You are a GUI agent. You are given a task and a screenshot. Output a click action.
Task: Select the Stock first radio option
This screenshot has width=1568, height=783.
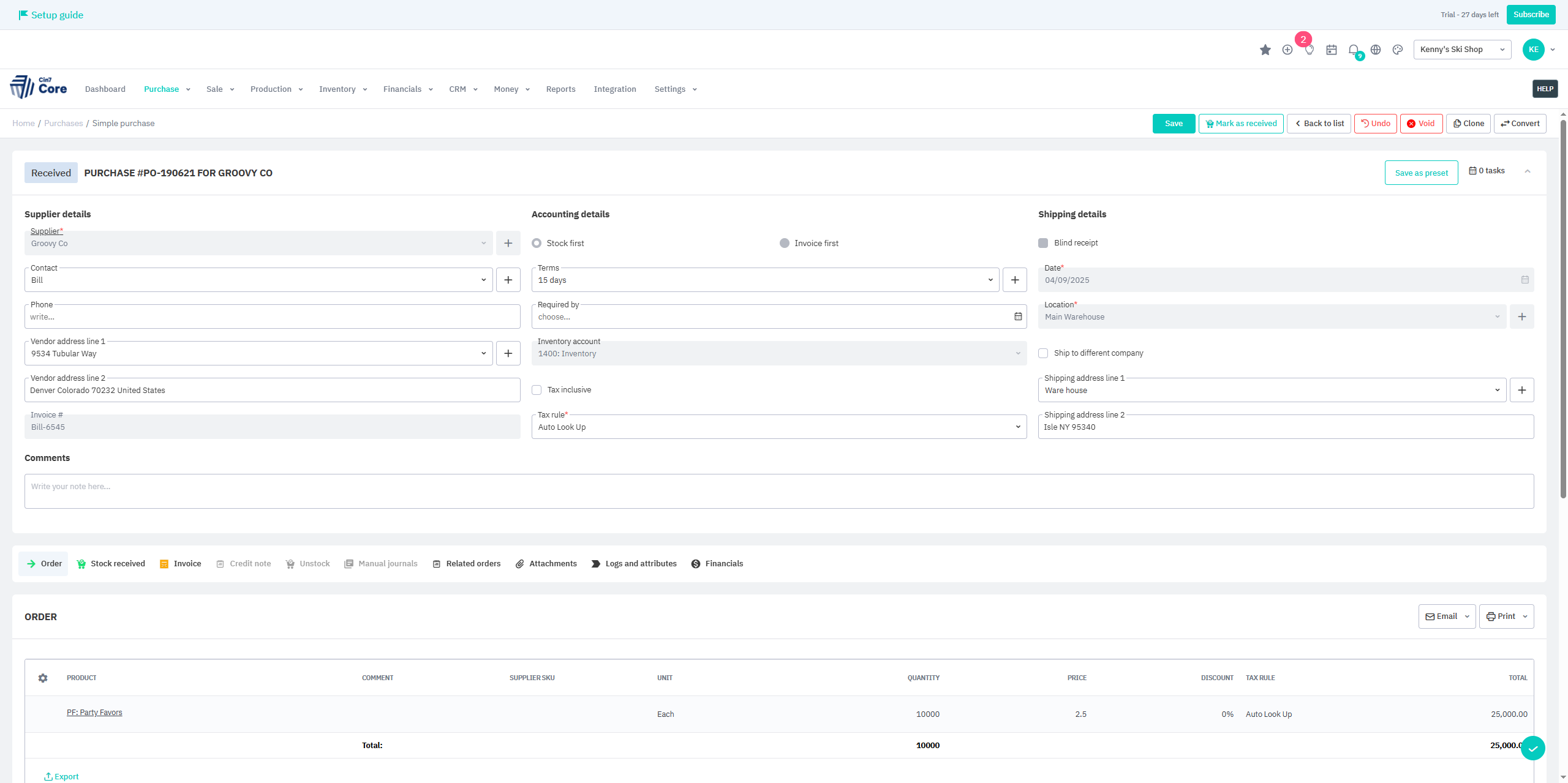tap(537, 243)
